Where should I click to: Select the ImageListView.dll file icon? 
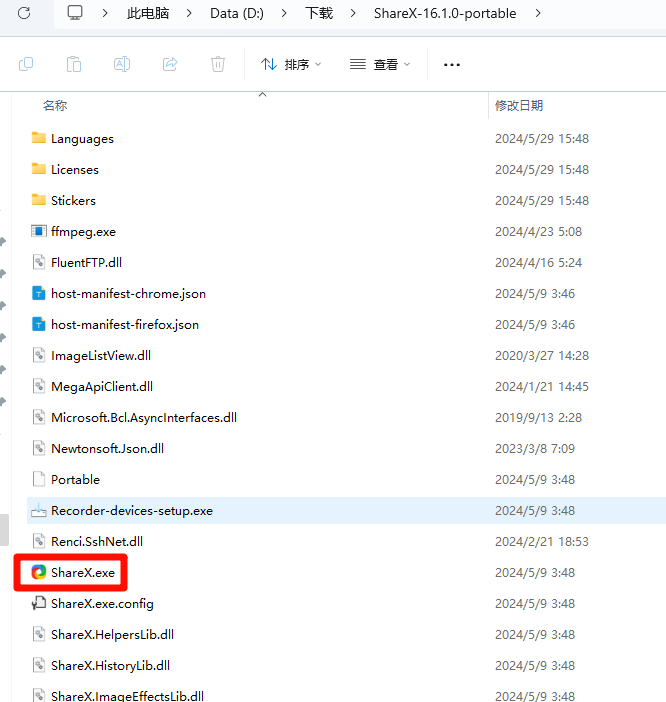coord(39,355)
